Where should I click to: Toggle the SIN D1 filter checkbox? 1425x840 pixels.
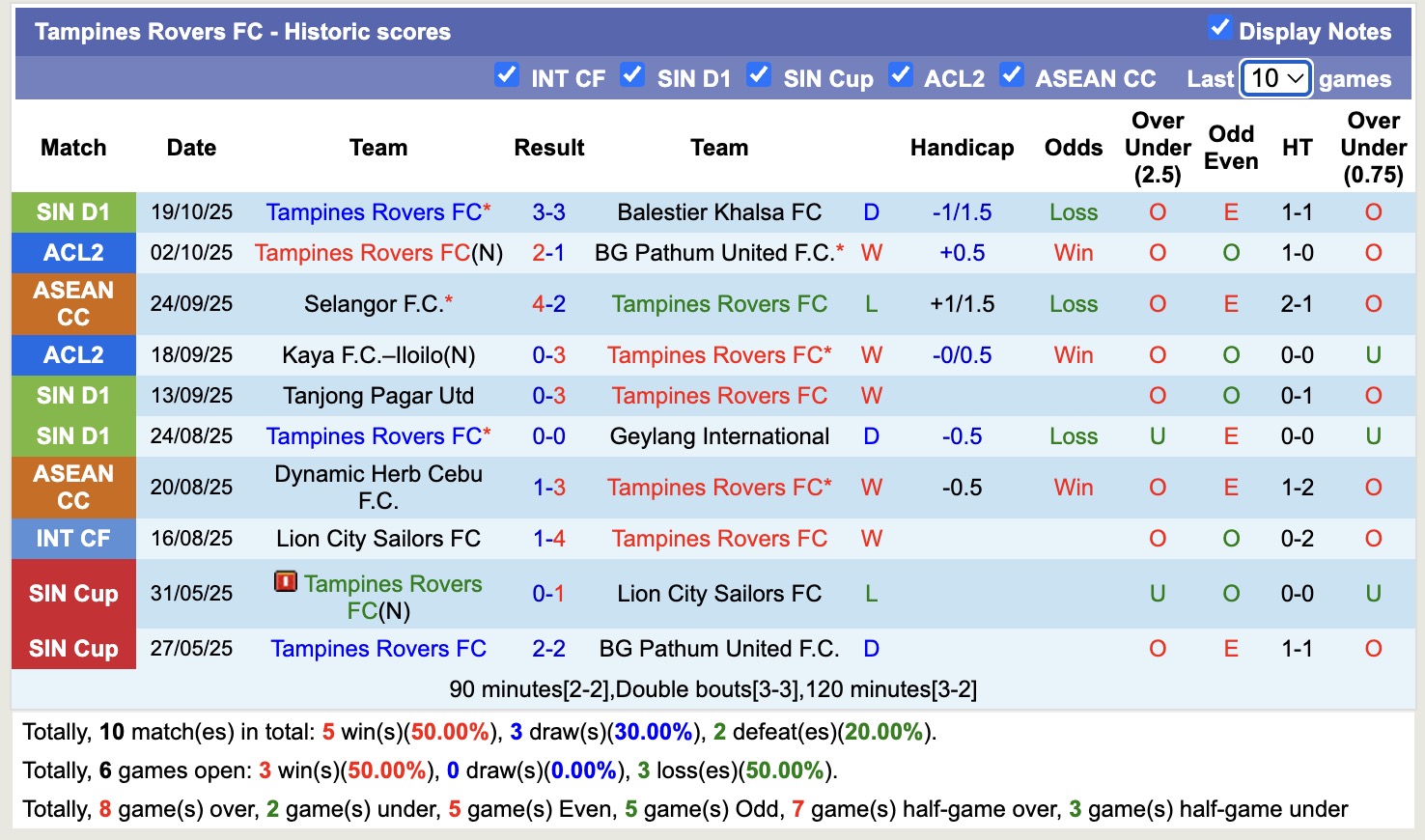(632, 74)
